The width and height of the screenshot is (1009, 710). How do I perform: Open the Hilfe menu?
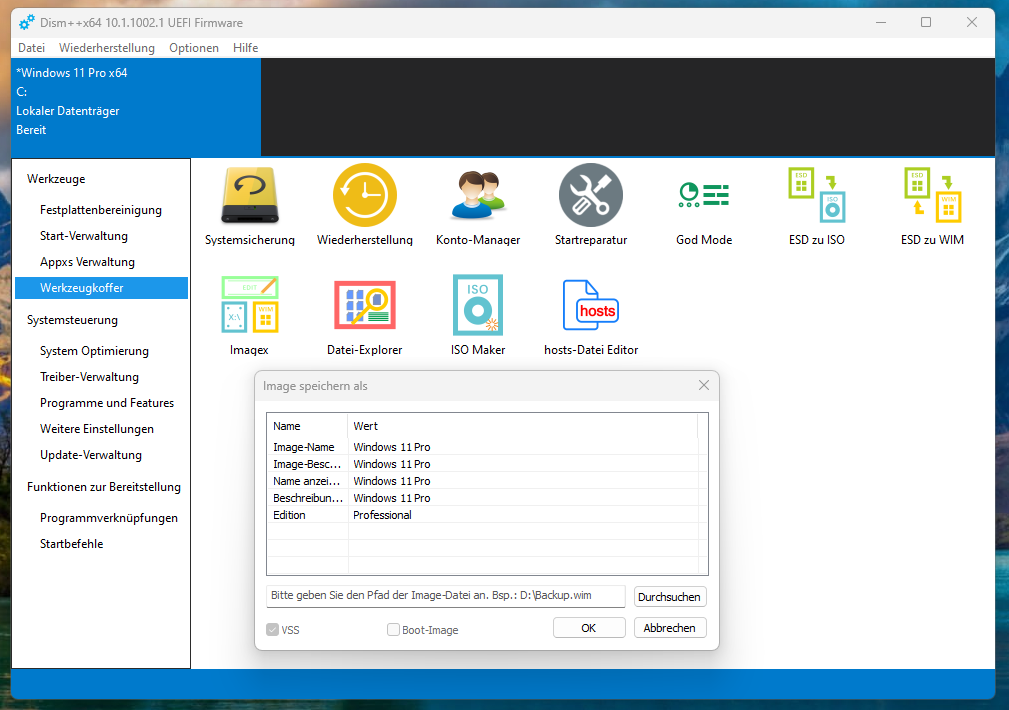click(245, 48)
